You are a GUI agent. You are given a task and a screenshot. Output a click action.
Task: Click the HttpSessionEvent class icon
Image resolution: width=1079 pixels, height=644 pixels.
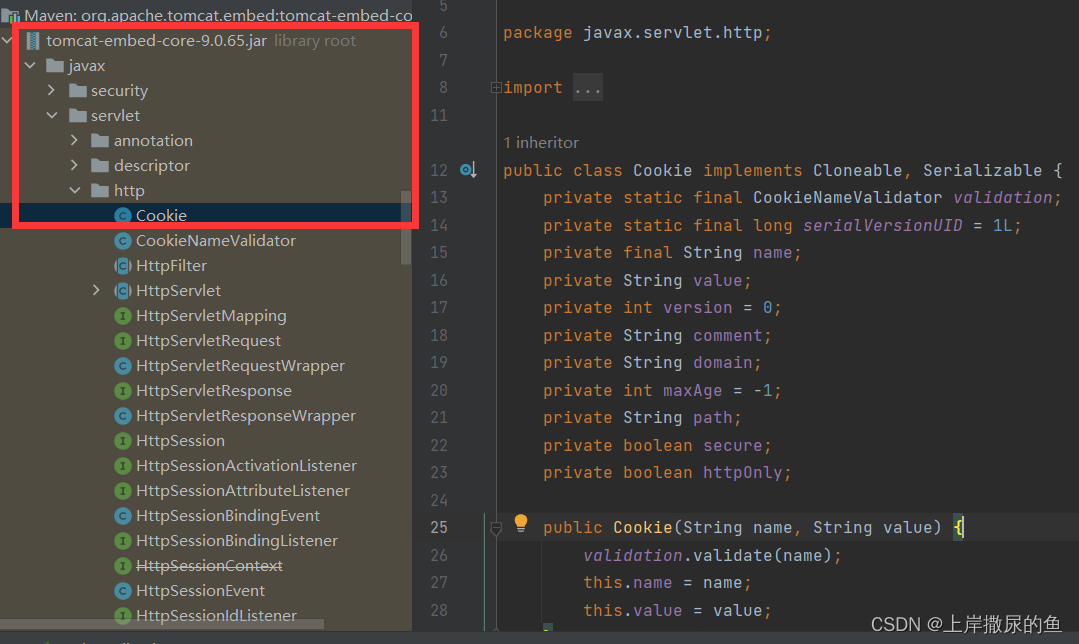click(x=122, y=590)
